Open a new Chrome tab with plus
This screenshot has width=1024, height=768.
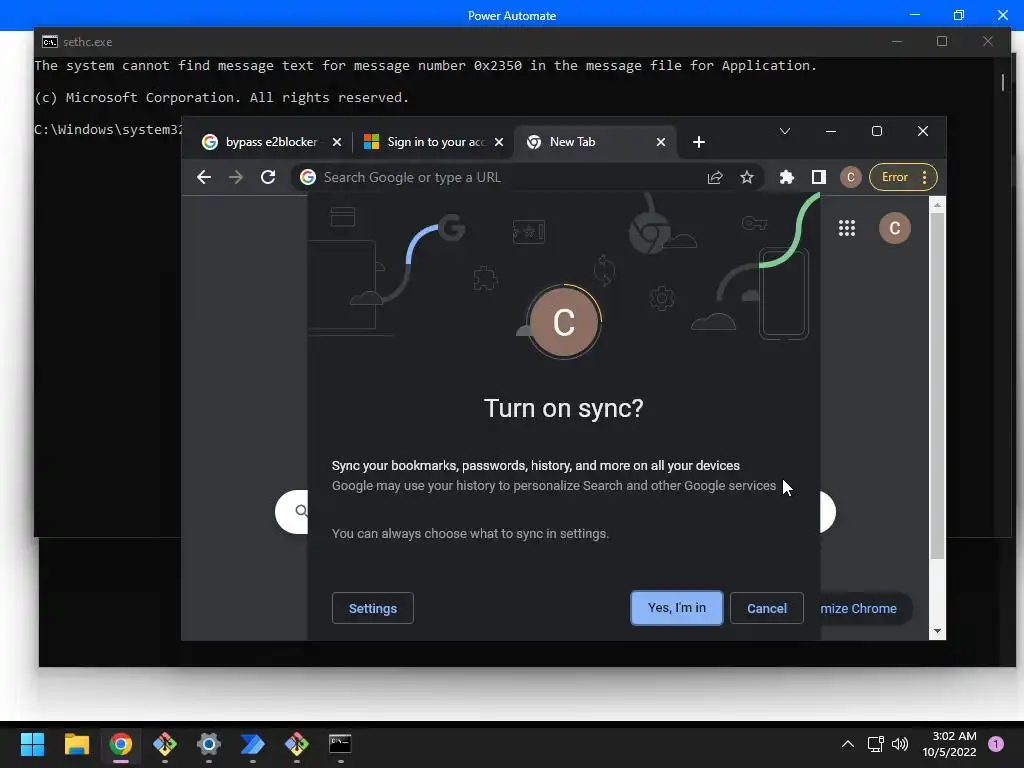point(699,142)
